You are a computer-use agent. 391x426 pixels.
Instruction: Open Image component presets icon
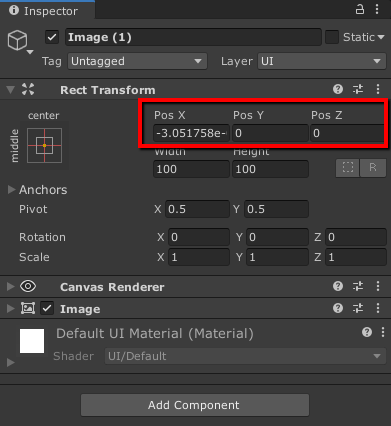point(358,308)
